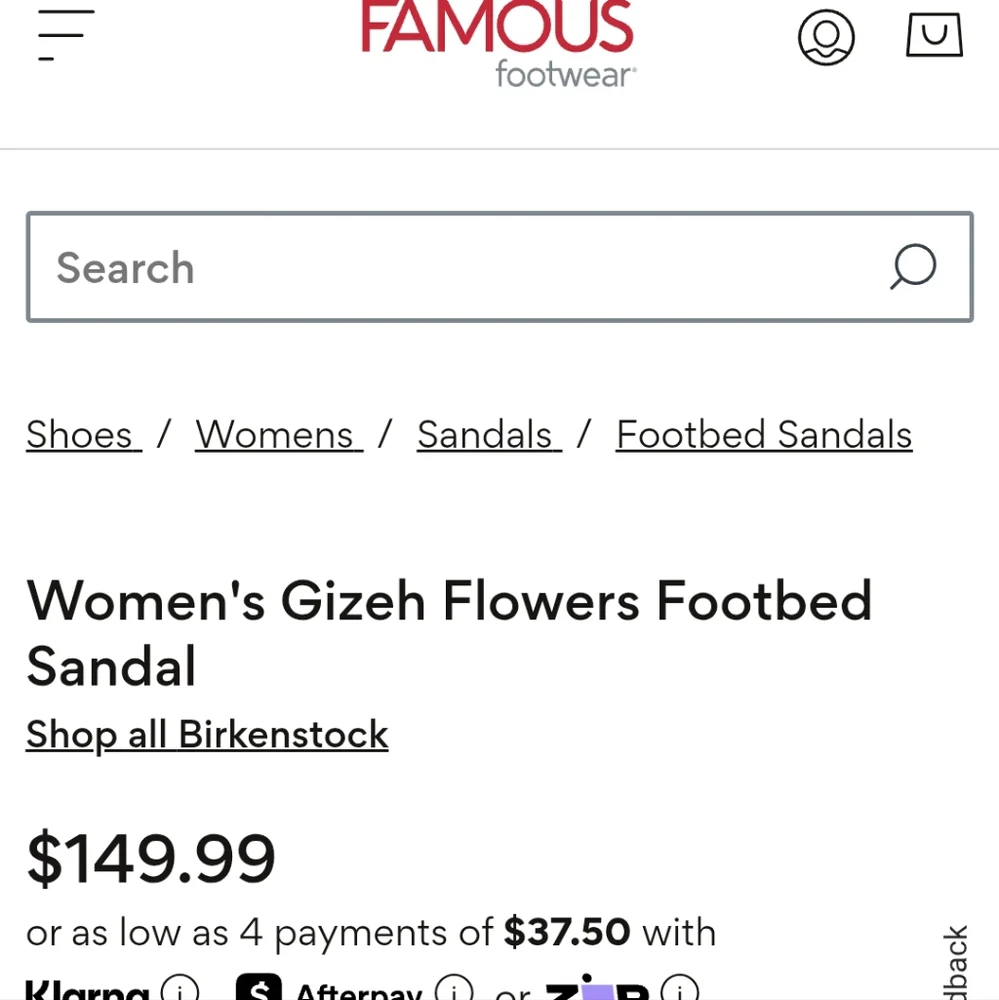Navigate to the Shoes breadcrumb
This screenshot has width=999, height=1000.
tap(81, 434)
